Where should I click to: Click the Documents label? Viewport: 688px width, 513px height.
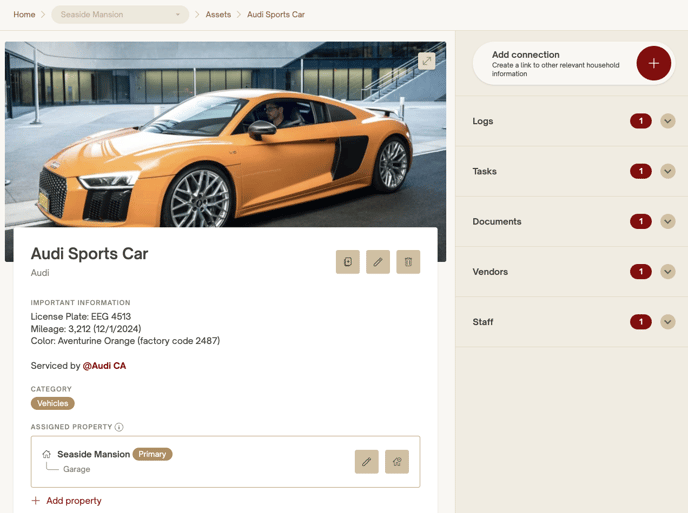click(497, 222)
